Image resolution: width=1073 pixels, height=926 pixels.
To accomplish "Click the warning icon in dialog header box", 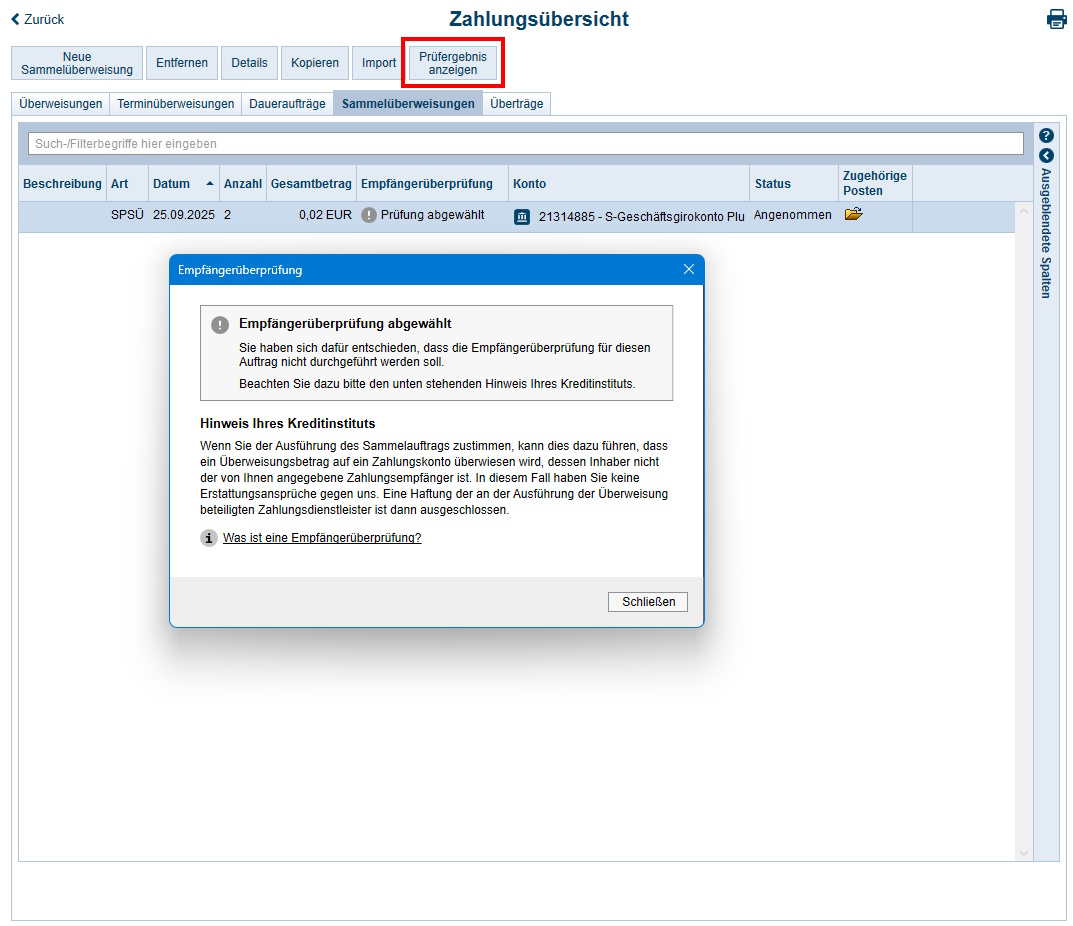I will (220, 325).
